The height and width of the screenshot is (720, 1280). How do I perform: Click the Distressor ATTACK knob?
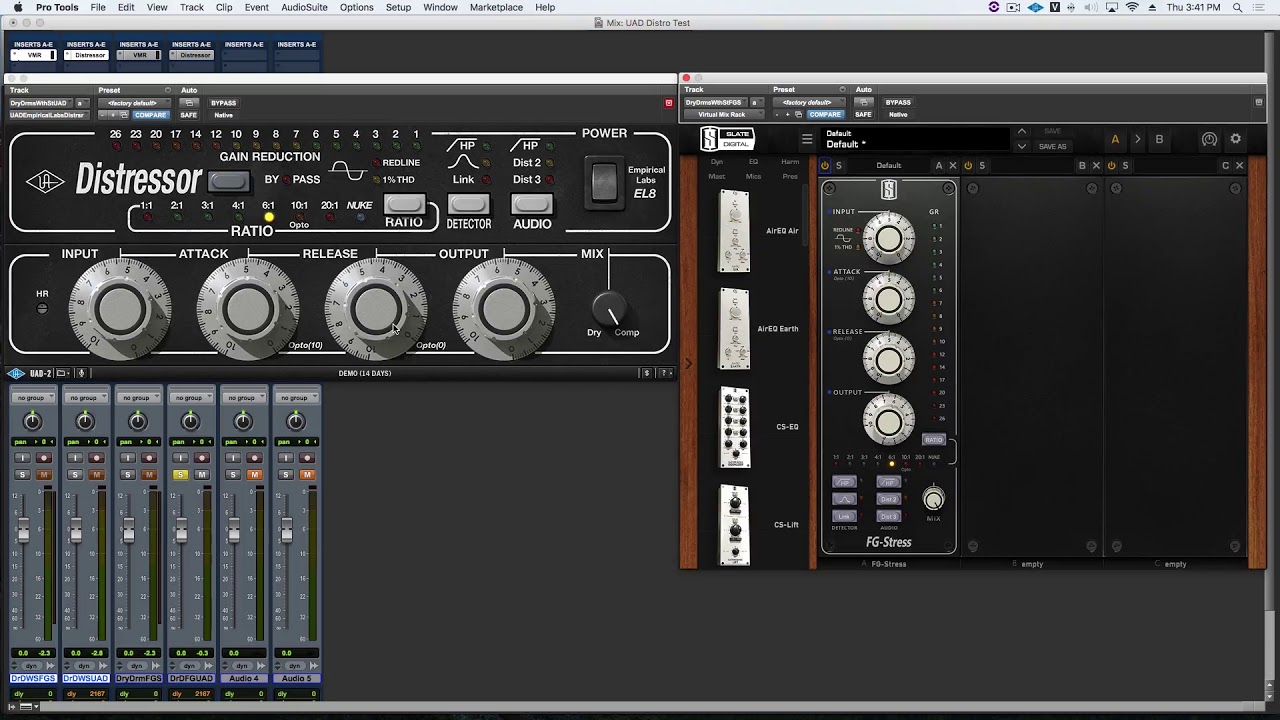[247, 309]
